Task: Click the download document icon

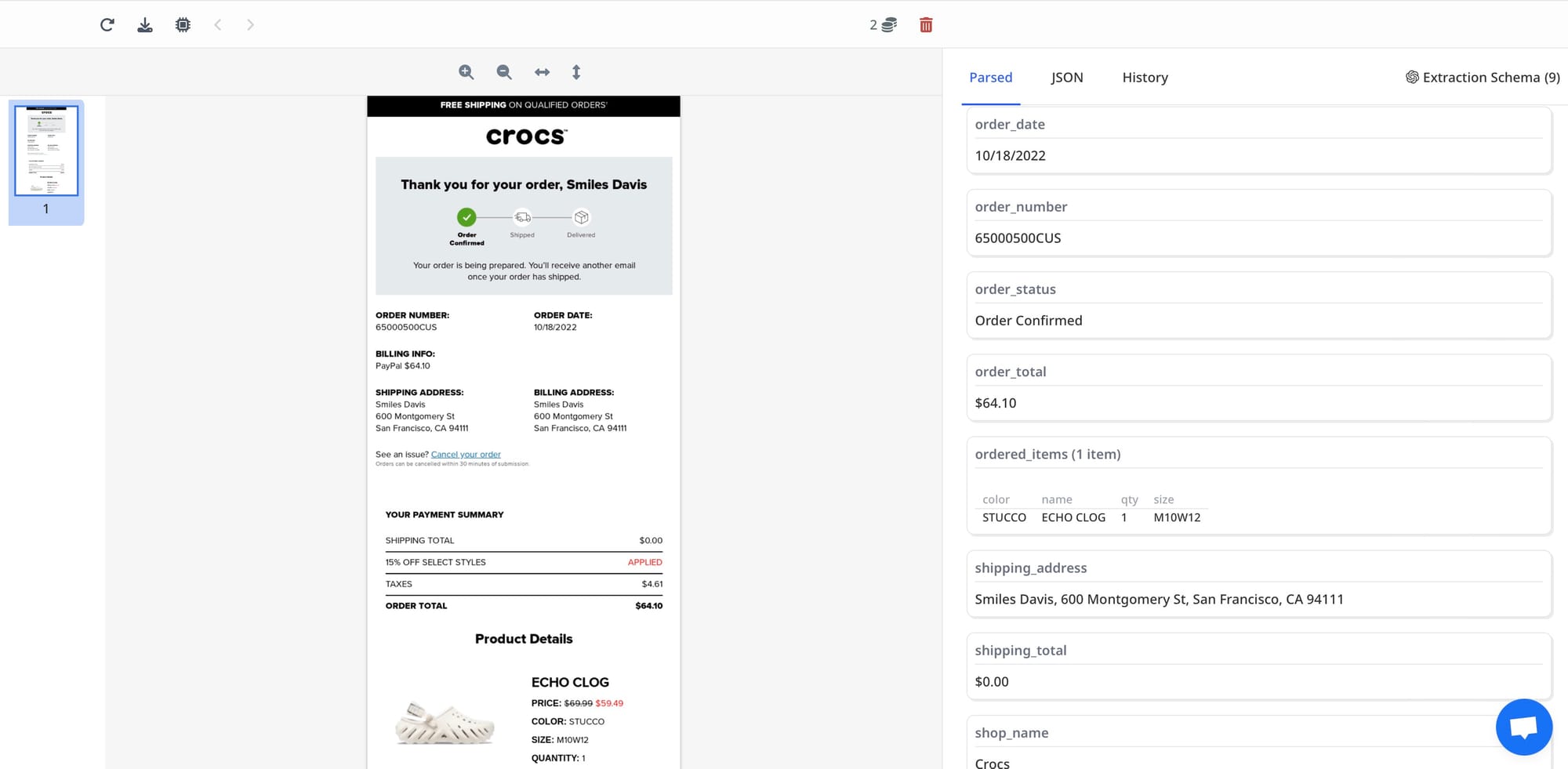Action: point(145,25)
